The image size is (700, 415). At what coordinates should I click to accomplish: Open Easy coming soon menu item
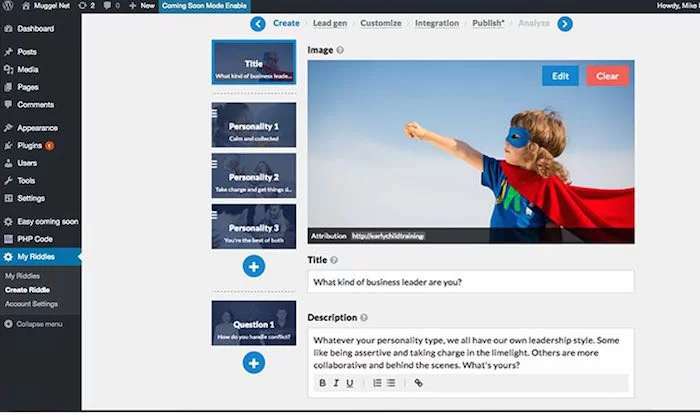click(41, 221)
